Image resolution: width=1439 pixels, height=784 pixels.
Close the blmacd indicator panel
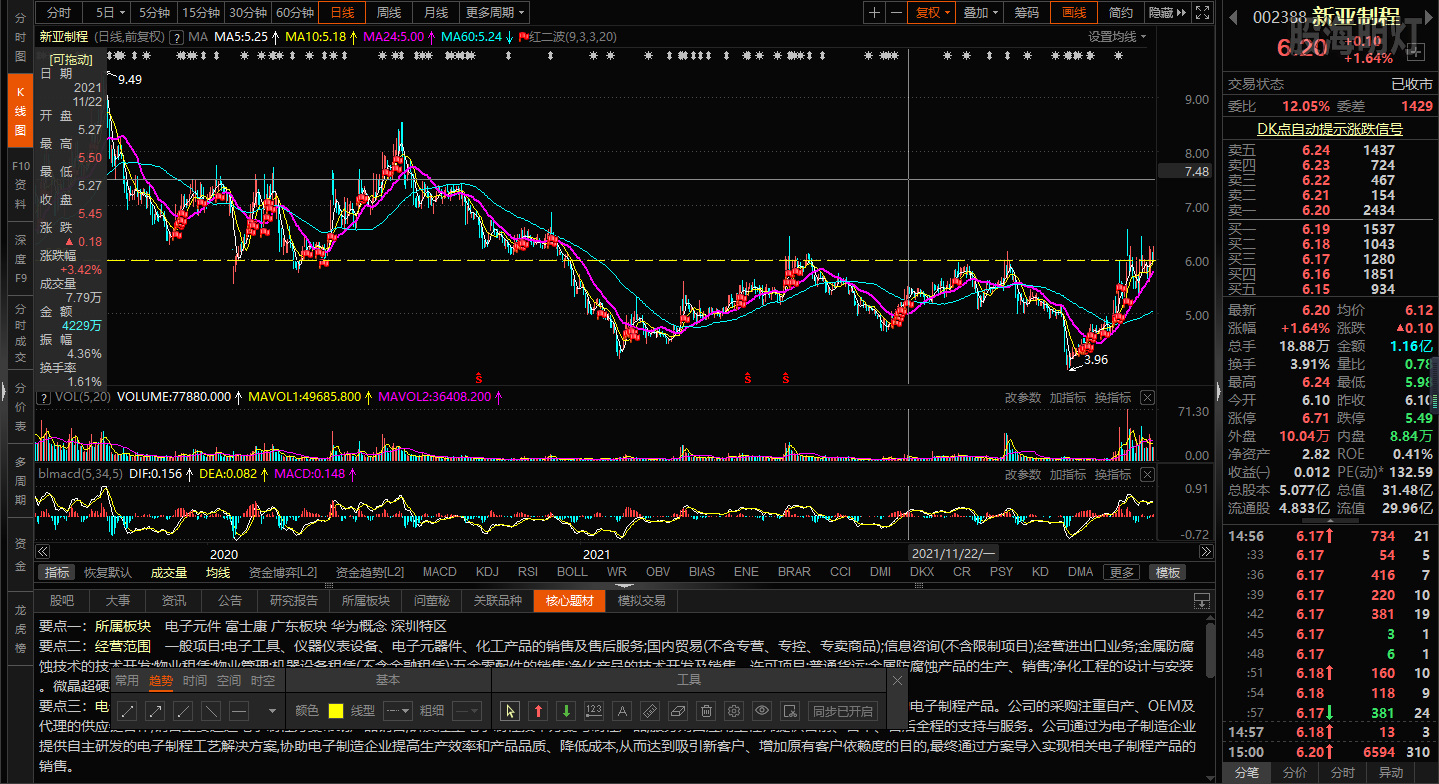(1147, 474)
